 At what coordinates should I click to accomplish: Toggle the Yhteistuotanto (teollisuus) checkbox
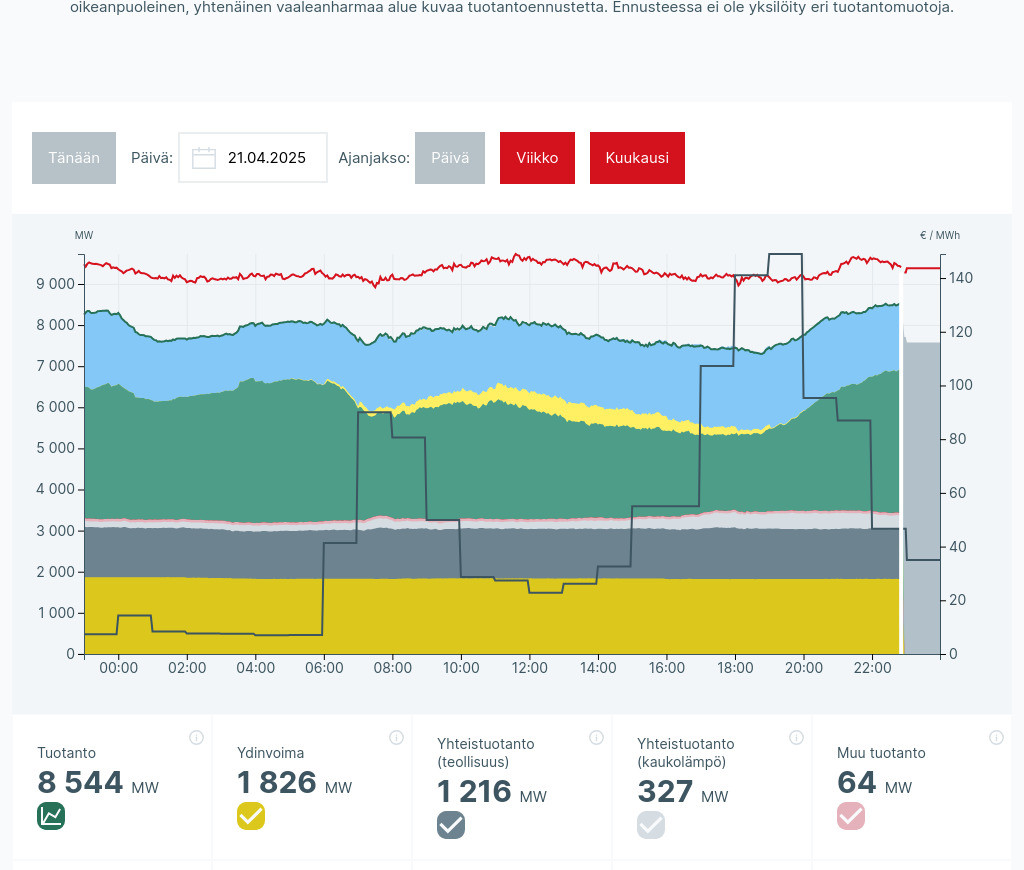[451, 825]
